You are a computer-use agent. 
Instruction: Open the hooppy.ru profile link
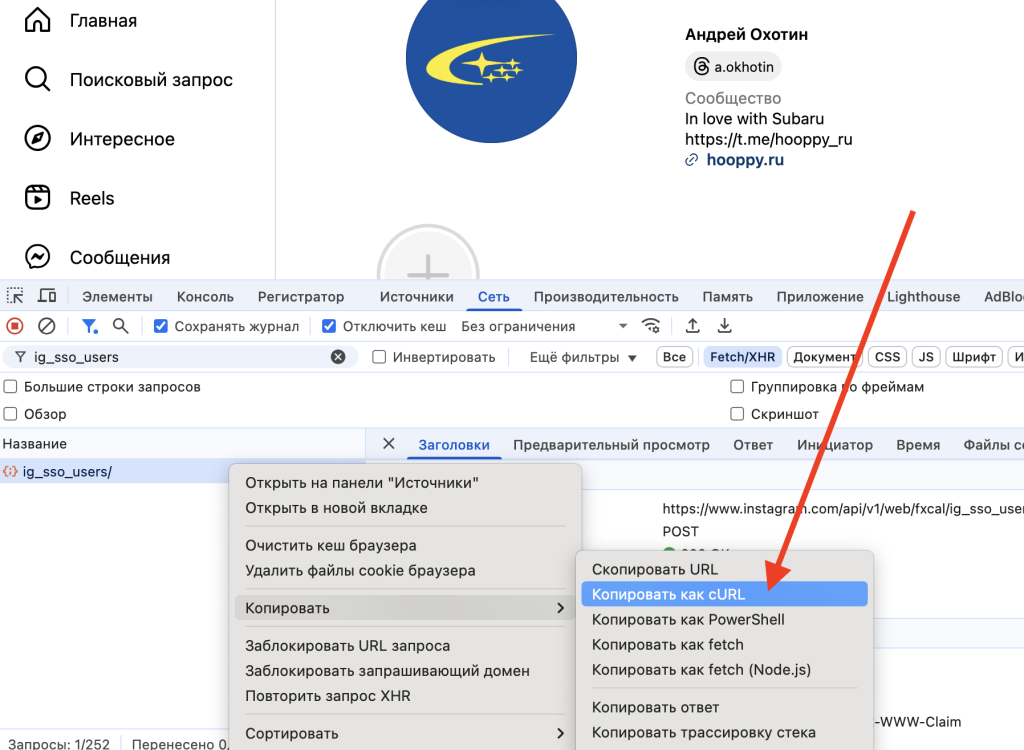click(x=744, y=160)
